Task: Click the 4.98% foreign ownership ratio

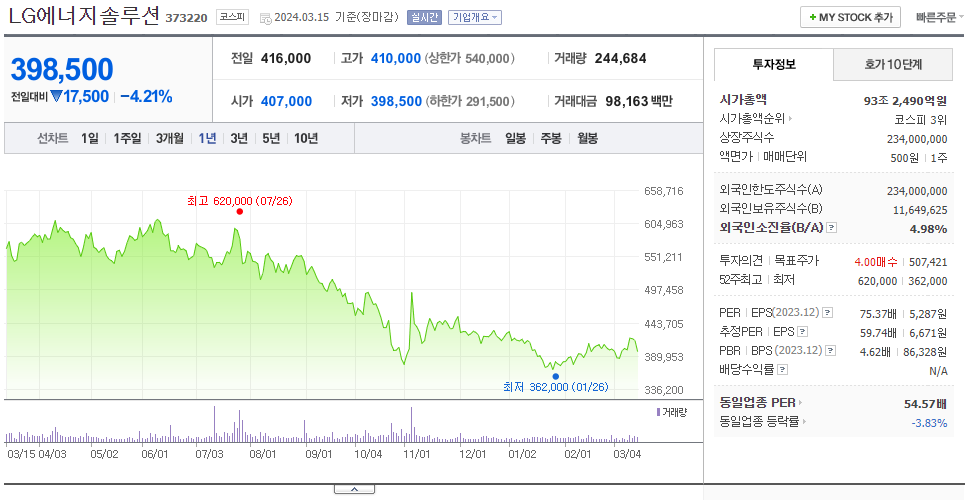Action: tap(928, 229)
